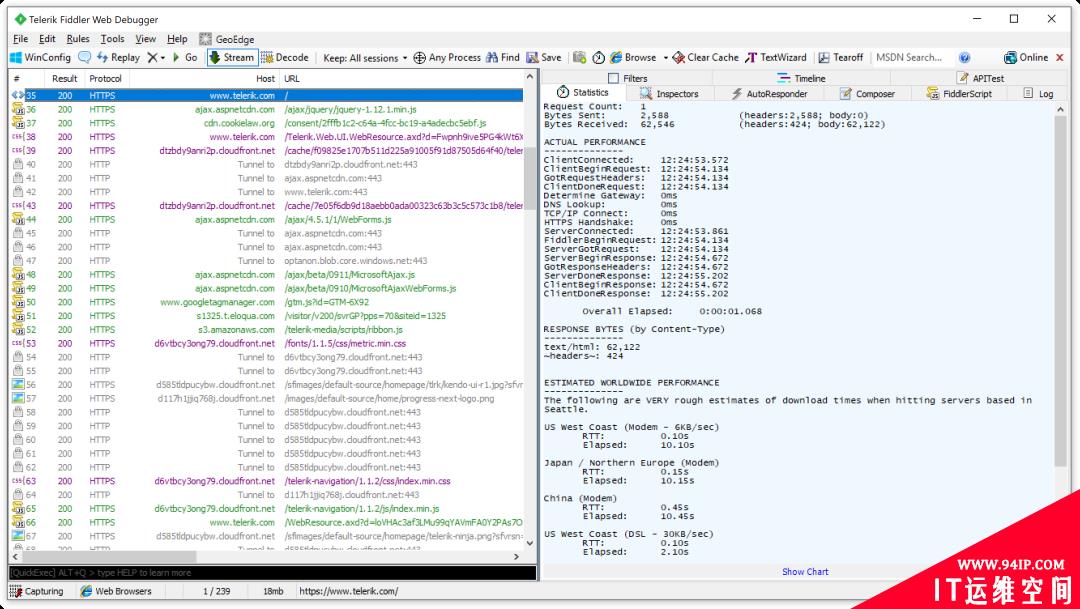Screen dimensions: 1080x609
Task: Click the Statistics panel vertical scrollbar
Action: point(1061,289)
